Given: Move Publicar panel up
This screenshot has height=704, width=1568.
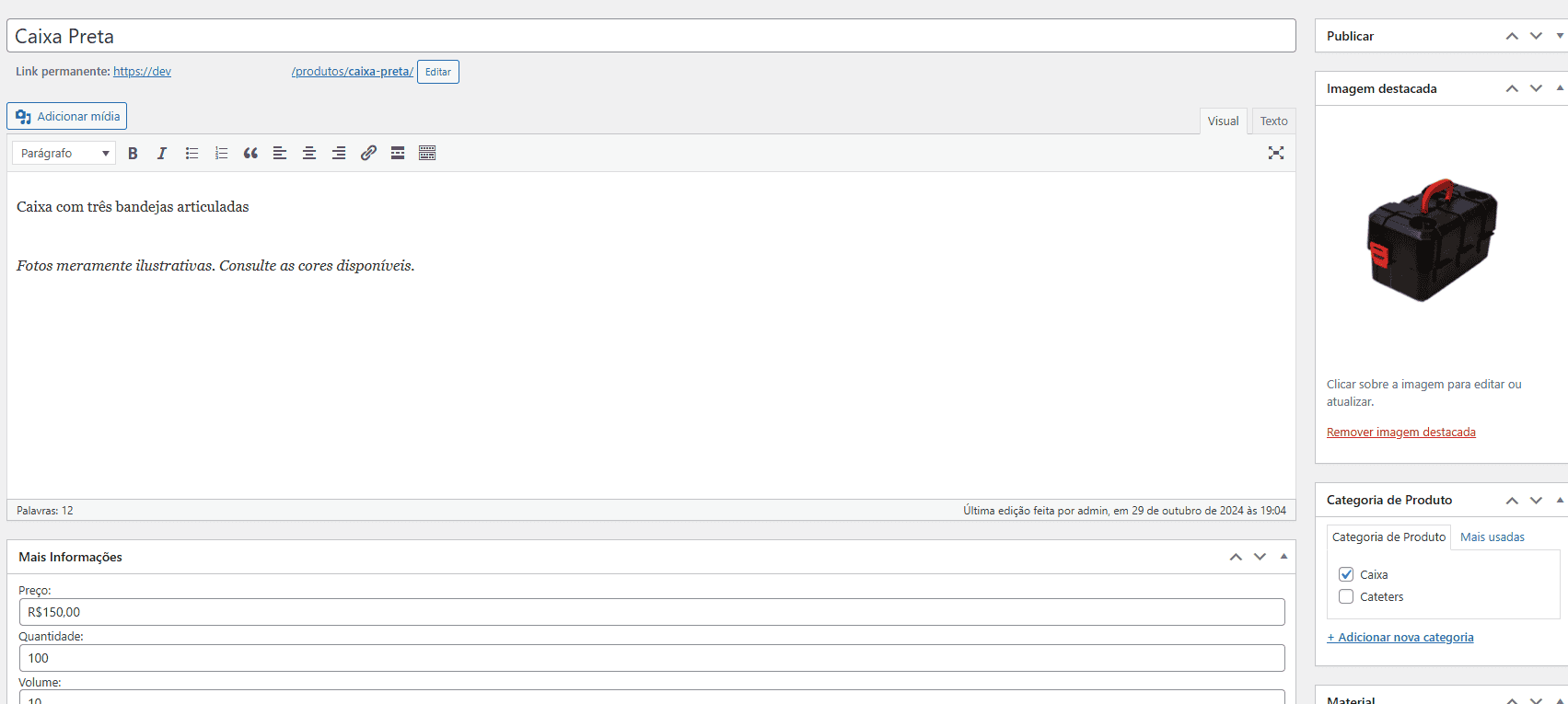Looking at the screenshot, I should pos(1512,36).
